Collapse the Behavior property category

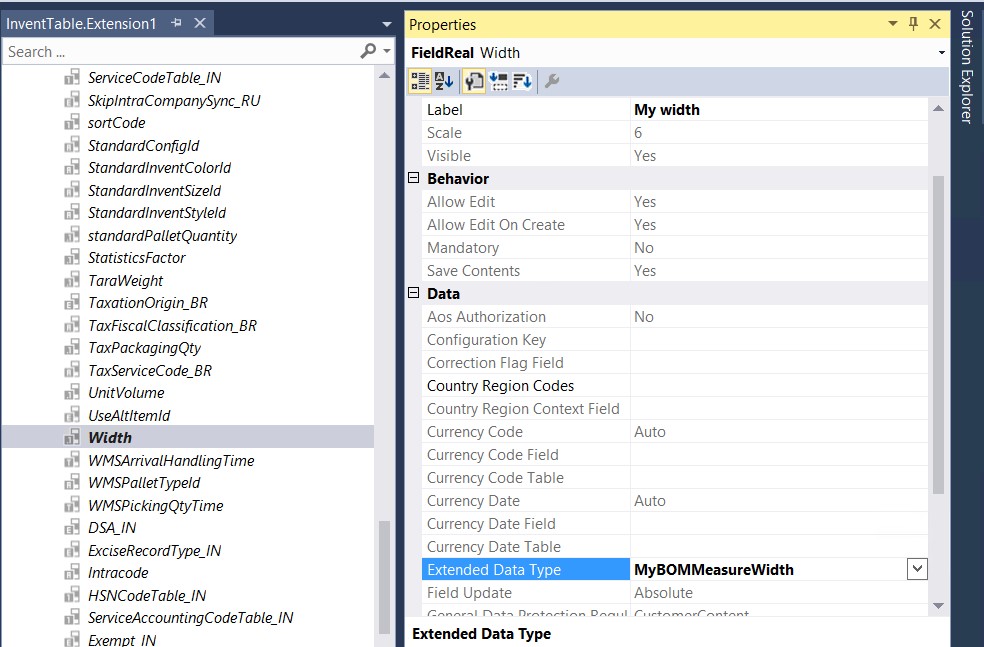[x=414, y=178]
